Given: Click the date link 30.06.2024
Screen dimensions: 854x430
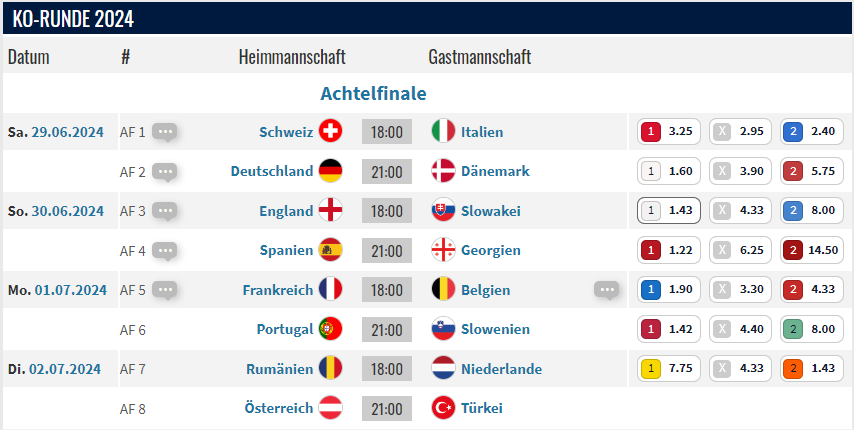Looking at the screenshot, I should pyautogui.click(x=67, y=211).
